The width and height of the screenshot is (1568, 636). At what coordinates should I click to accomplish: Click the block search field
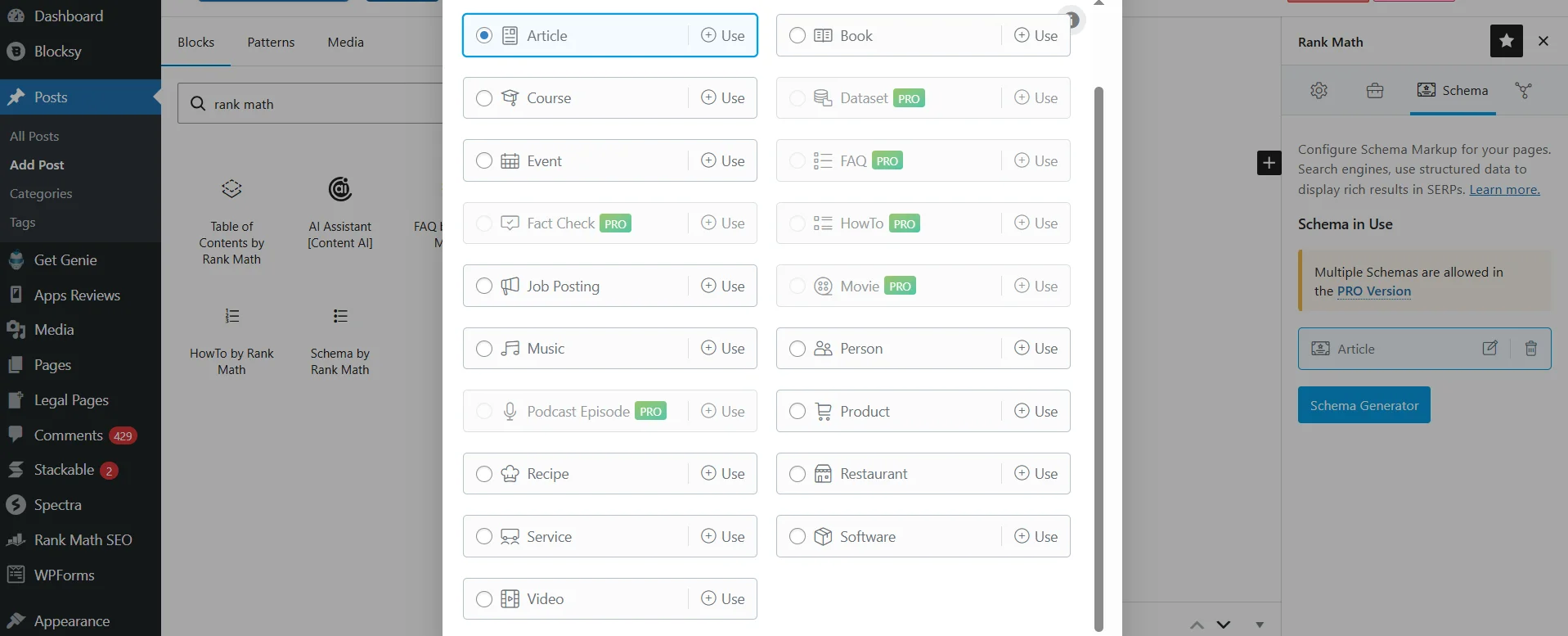point(311,104)
